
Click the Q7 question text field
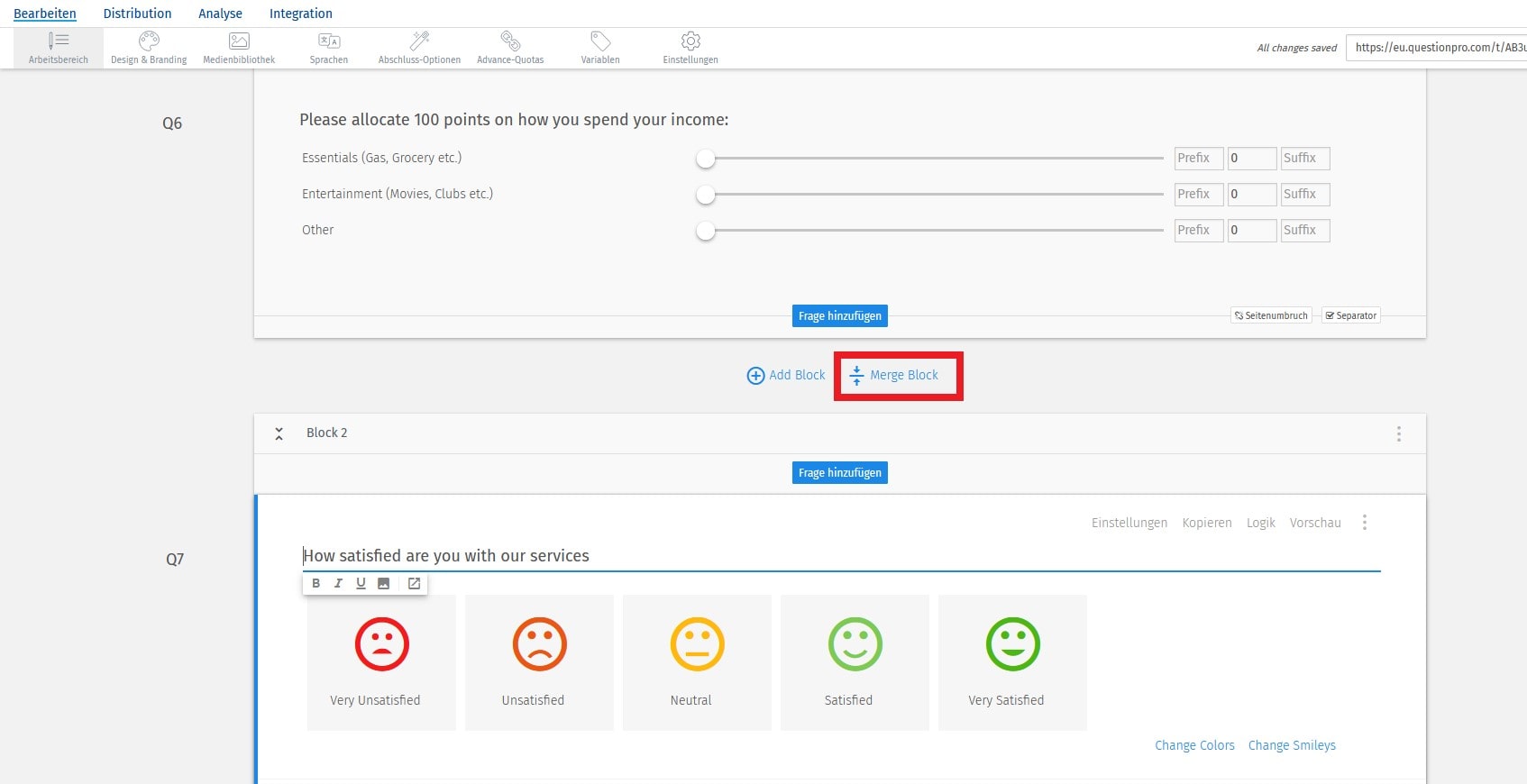841,556
